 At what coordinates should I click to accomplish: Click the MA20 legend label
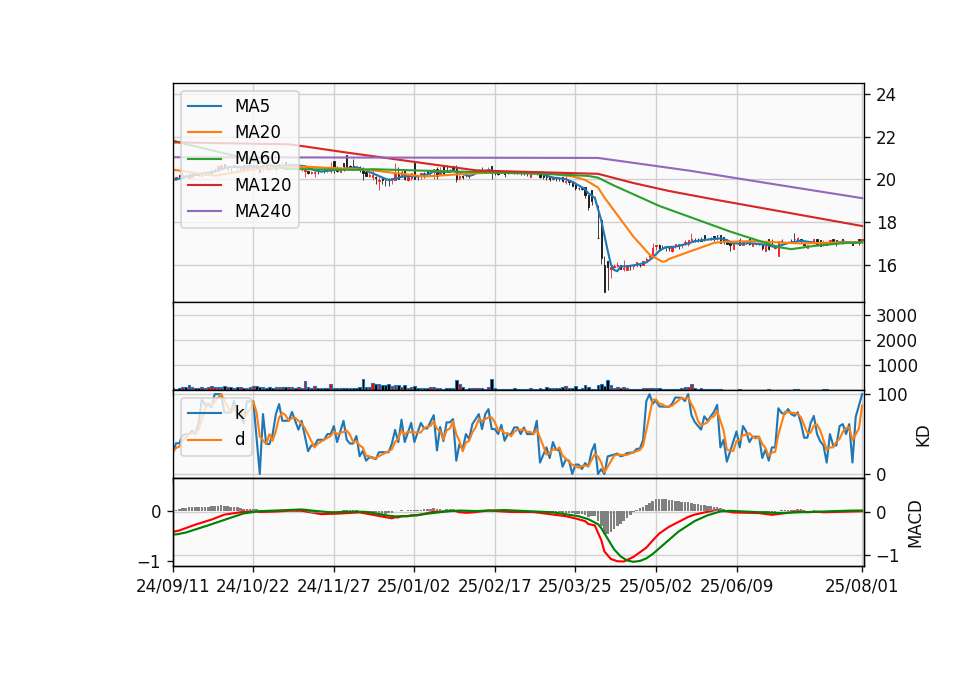tap(257, 132)
